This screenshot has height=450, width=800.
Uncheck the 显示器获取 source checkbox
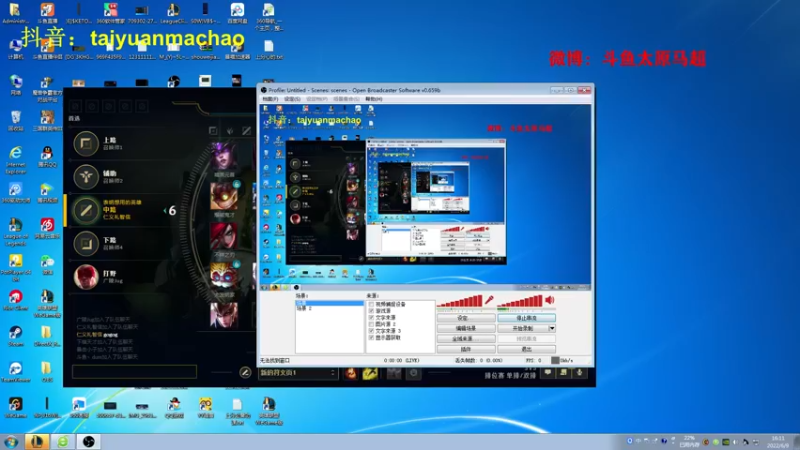(371, 337)
